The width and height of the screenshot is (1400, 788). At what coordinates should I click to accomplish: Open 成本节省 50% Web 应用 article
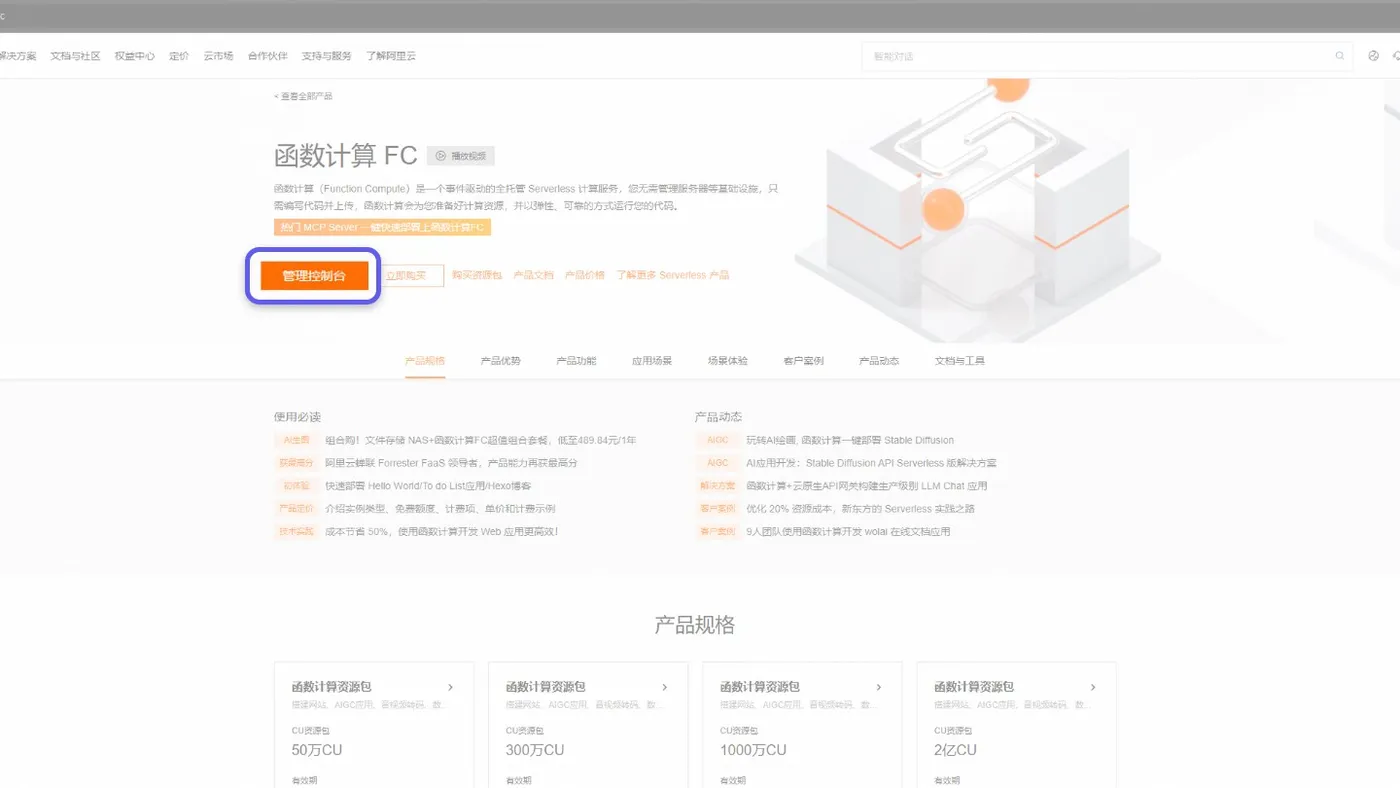pos(442,532)
